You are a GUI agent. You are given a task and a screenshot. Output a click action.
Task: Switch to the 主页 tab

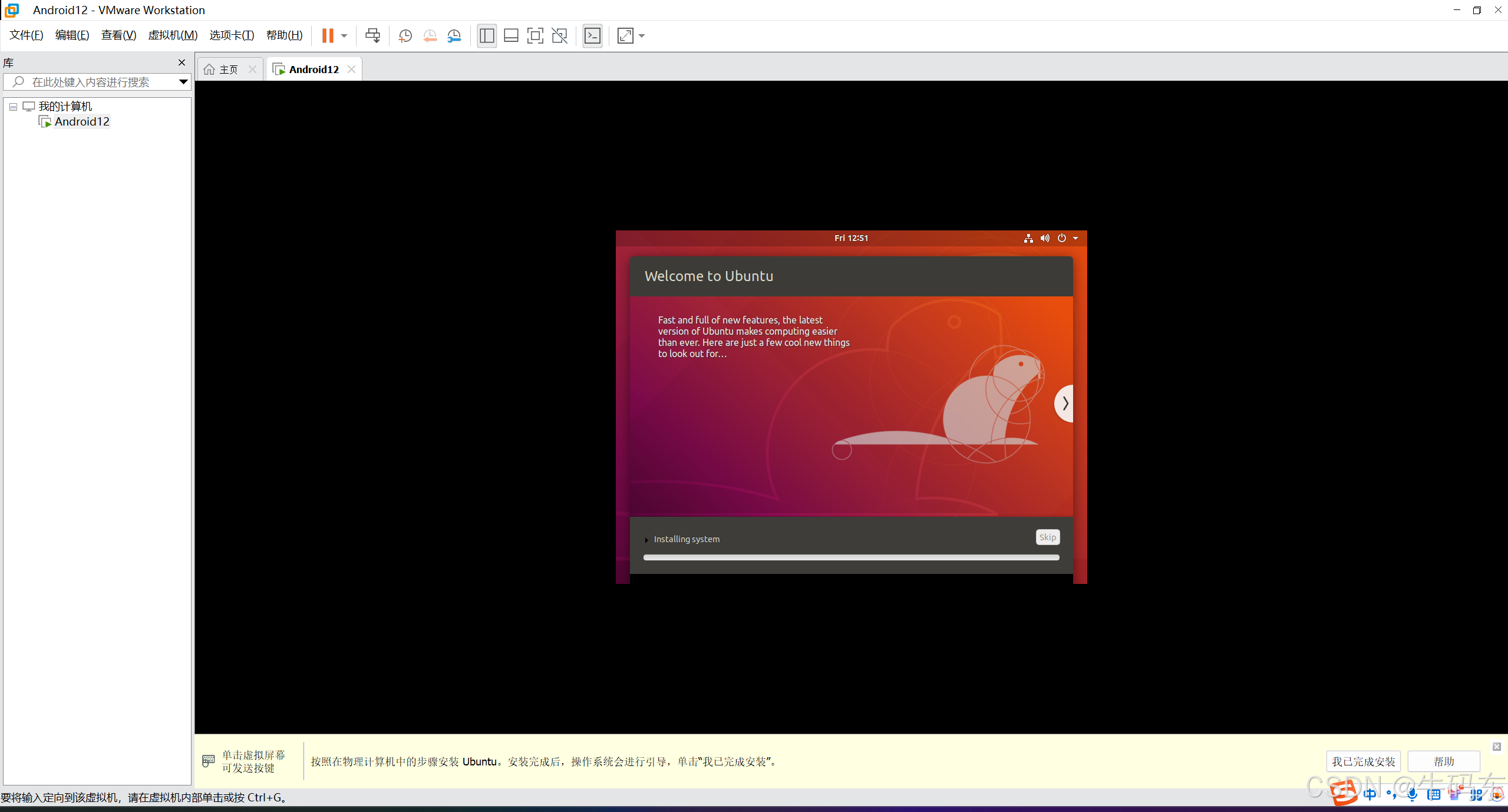[228, 70]
